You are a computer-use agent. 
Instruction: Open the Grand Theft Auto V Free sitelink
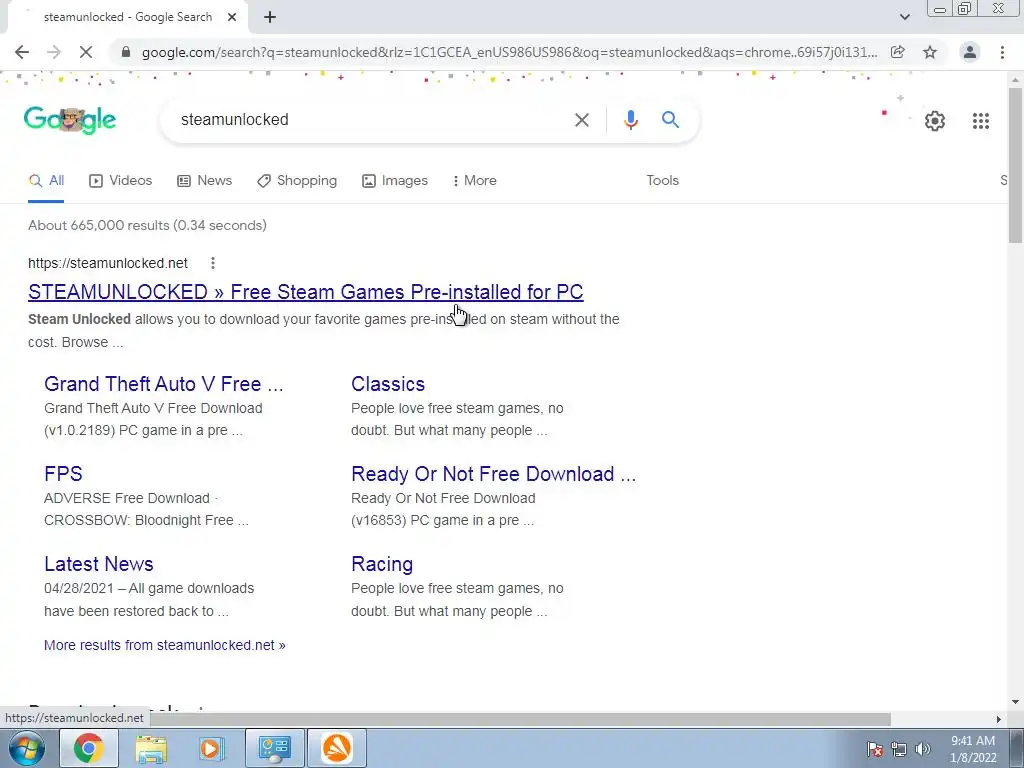[164, 384]
